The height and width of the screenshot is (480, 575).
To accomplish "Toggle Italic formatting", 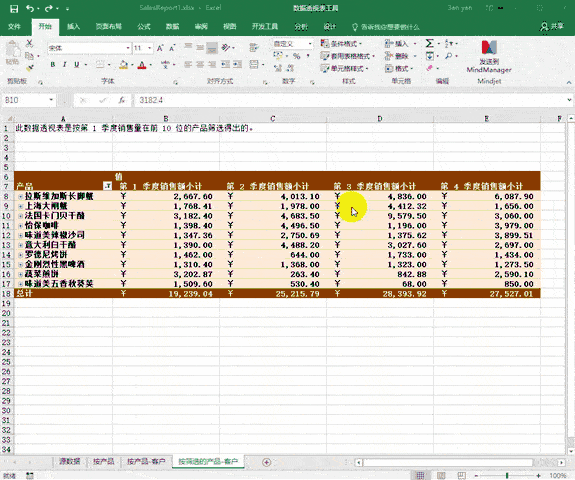I will tap(65, 65).
